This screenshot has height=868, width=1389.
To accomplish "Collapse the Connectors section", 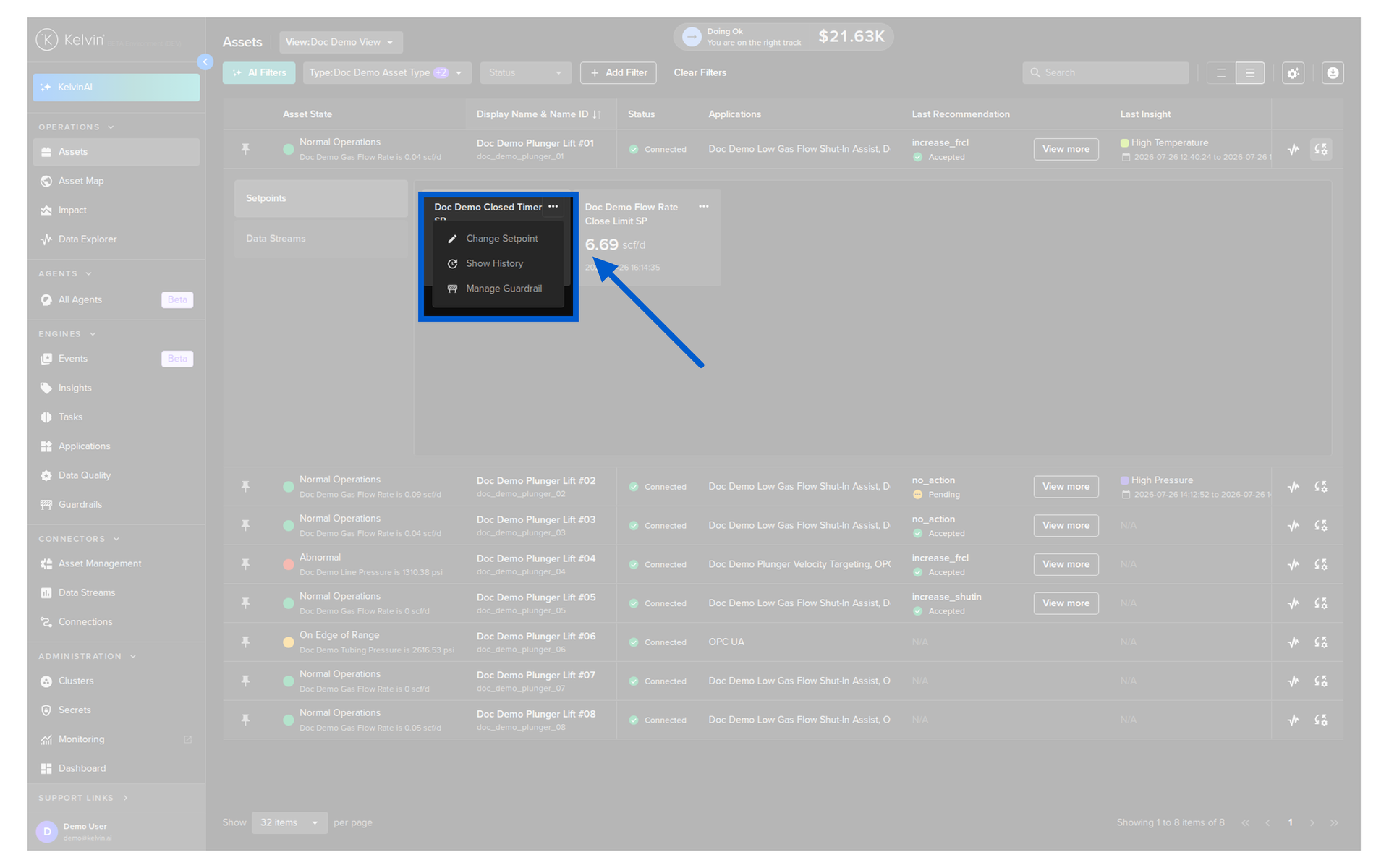I will tap(116, 539).
